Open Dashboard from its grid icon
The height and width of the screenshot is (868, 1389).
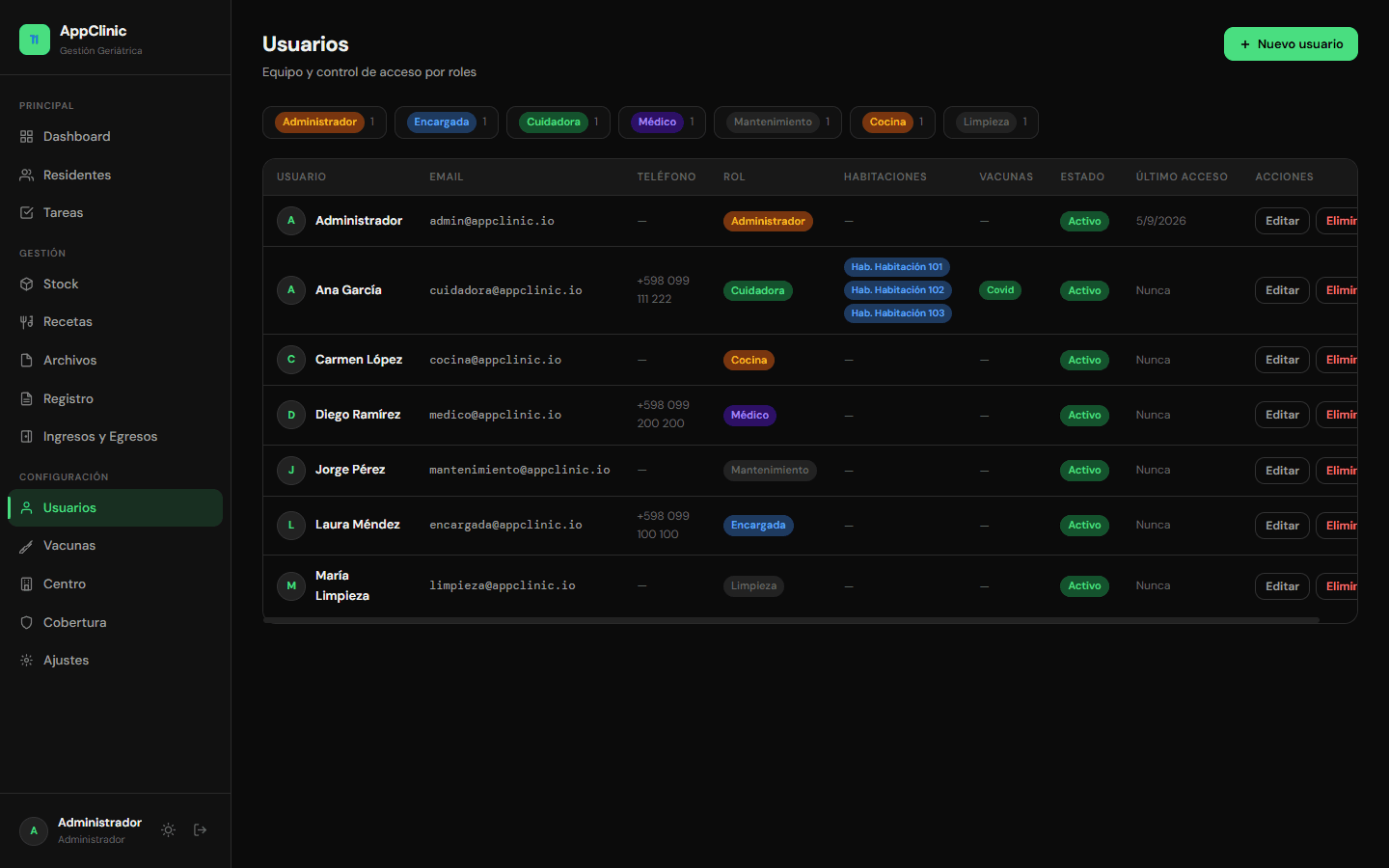27,137
